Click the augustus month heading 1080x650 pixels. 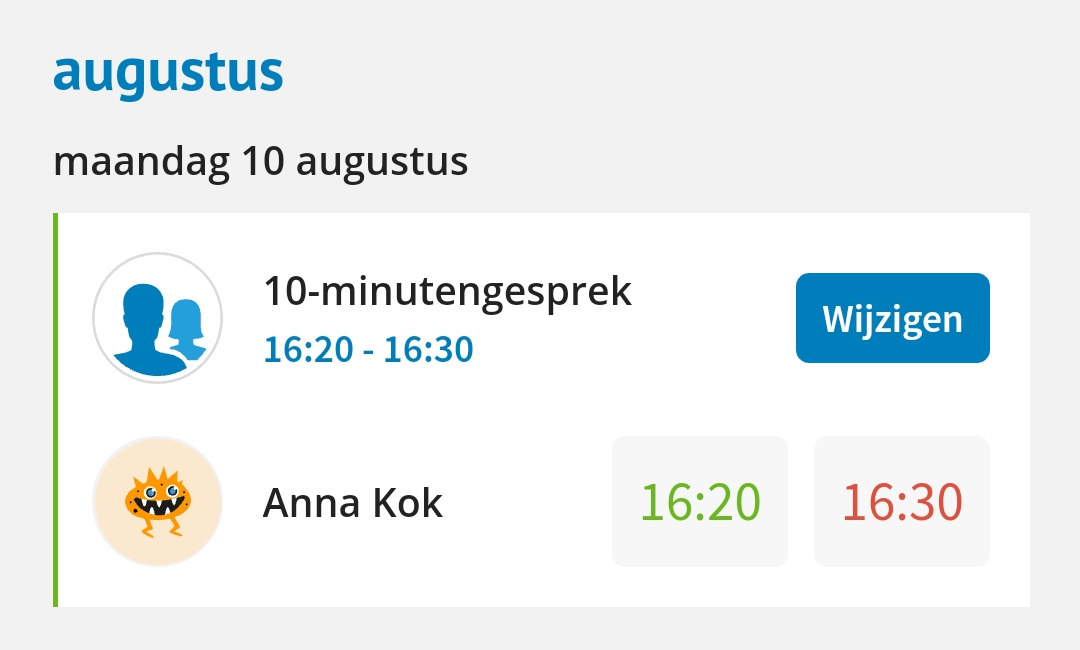point(168,73)
